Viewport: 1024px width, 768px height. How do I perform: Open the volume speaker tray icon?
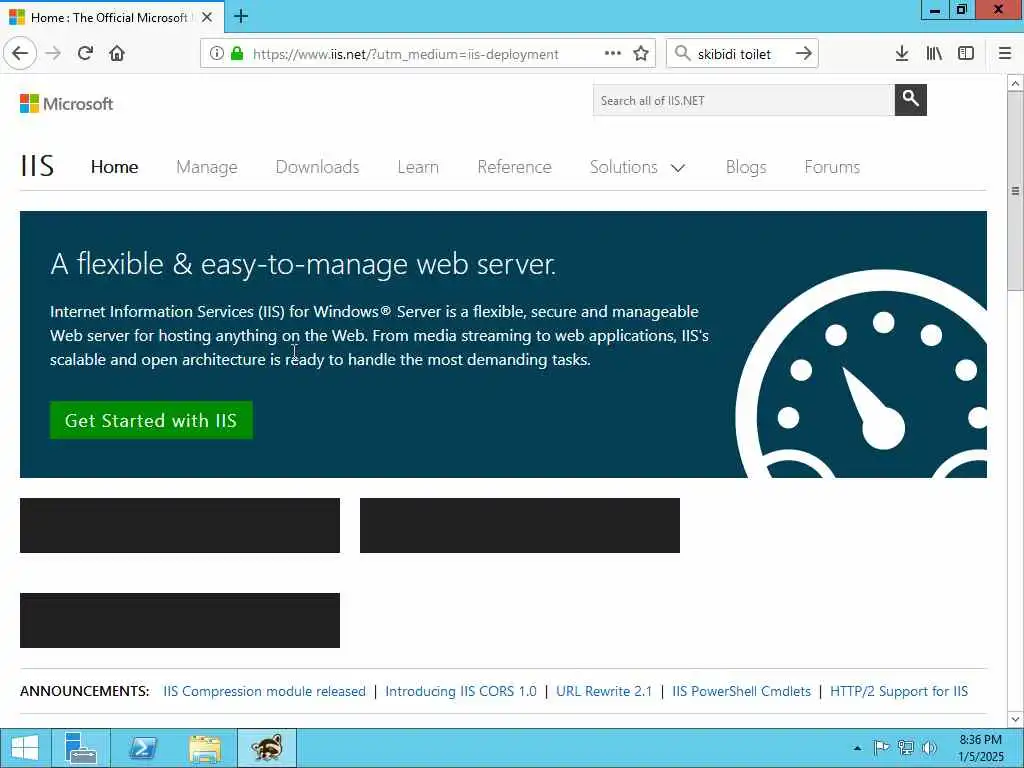click(x=929, y=748)
